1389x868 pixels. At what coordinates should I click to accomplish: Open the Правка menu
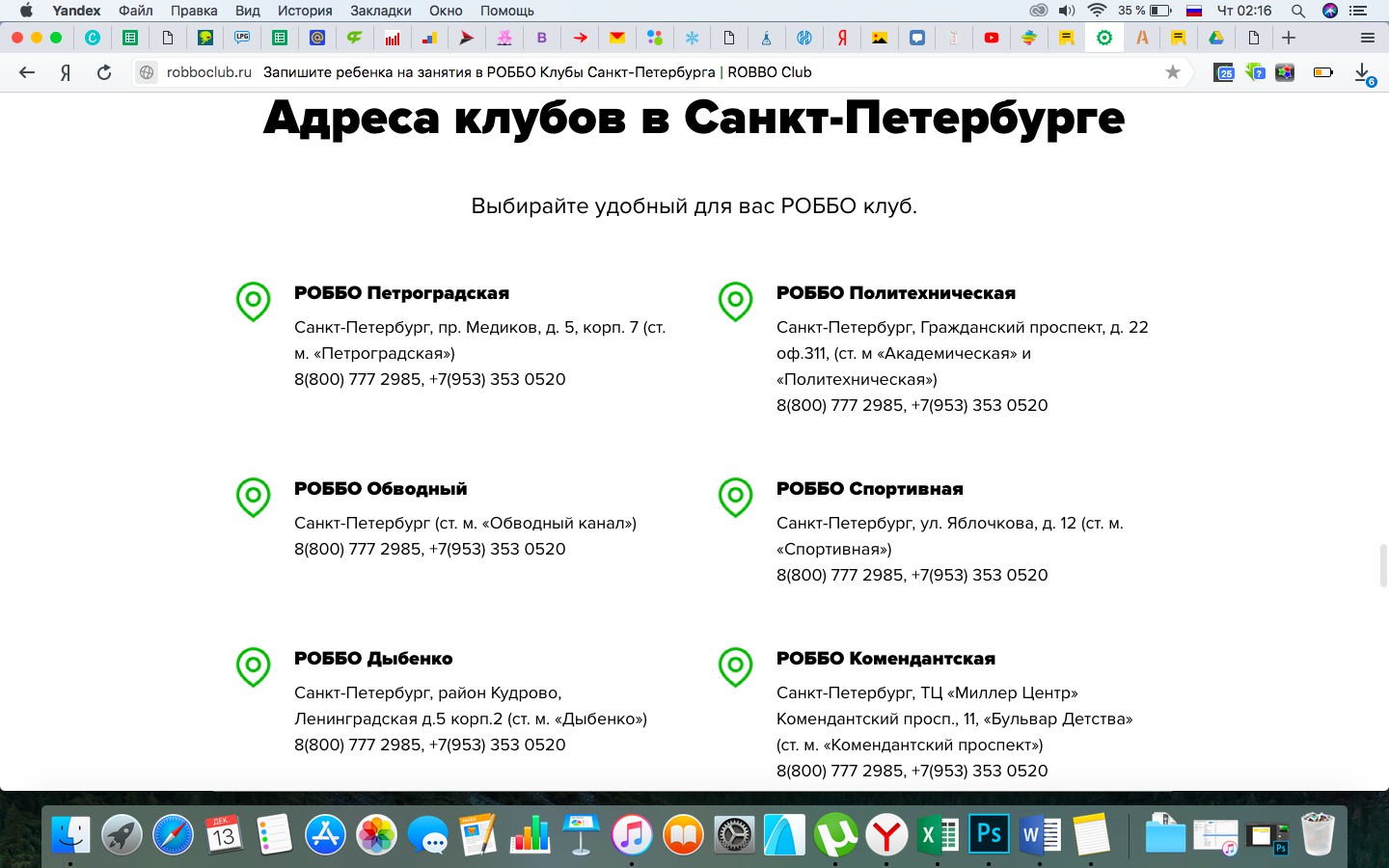pyautogui.click(x=194, y=11)
